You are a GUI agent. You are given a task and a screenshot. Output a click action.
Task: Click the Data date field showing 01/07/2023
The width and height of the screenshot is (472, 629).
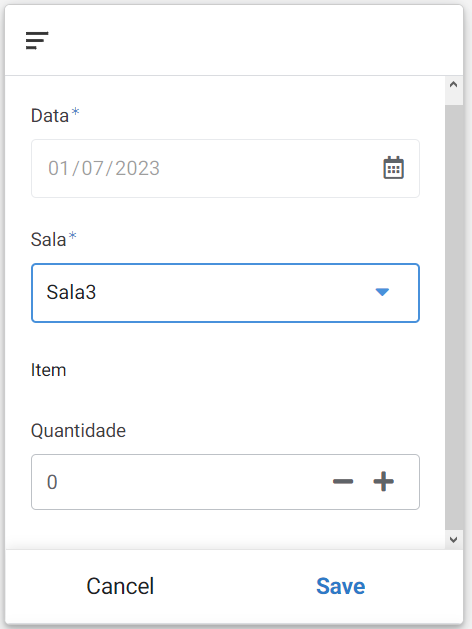(225, 168)
